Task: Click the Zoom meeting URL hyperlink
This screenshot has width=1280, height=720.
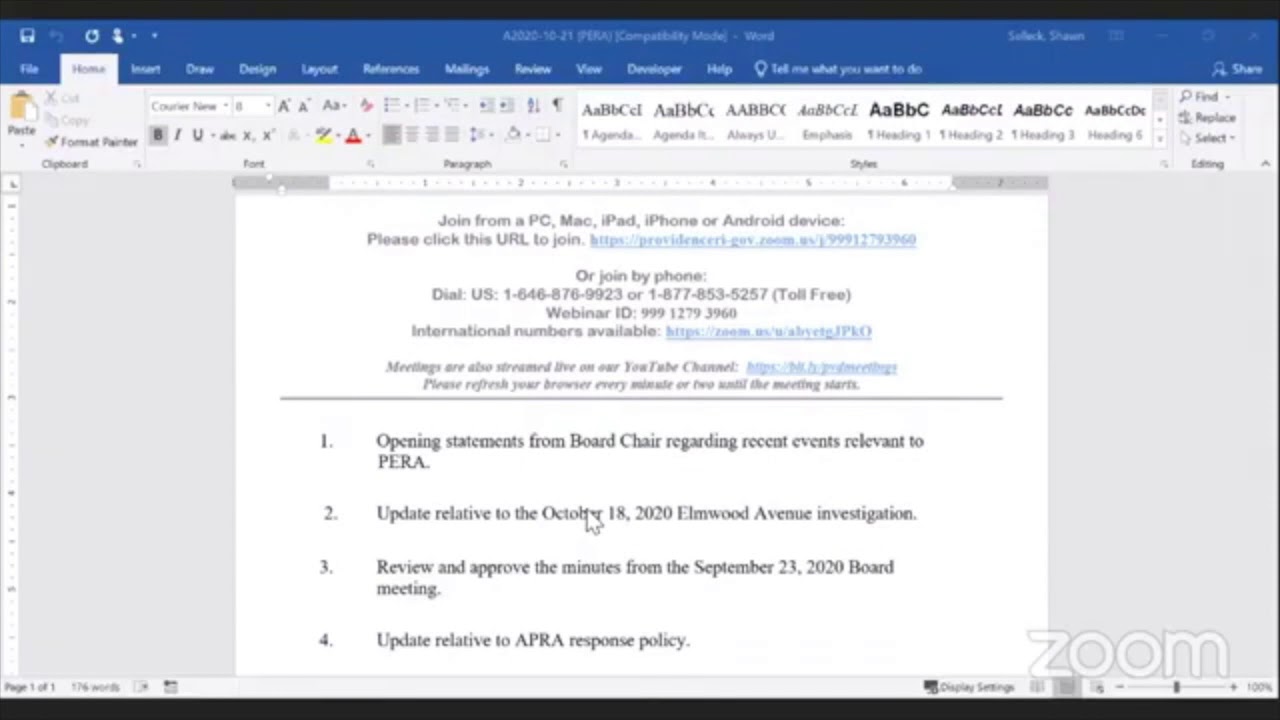Action: pos(752,240)
